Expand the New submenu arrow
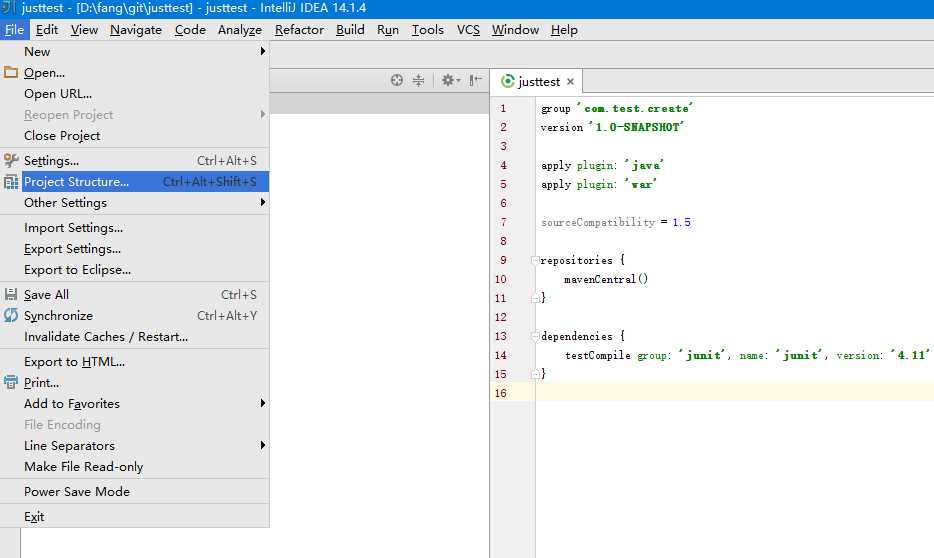 tap(262, 51)
